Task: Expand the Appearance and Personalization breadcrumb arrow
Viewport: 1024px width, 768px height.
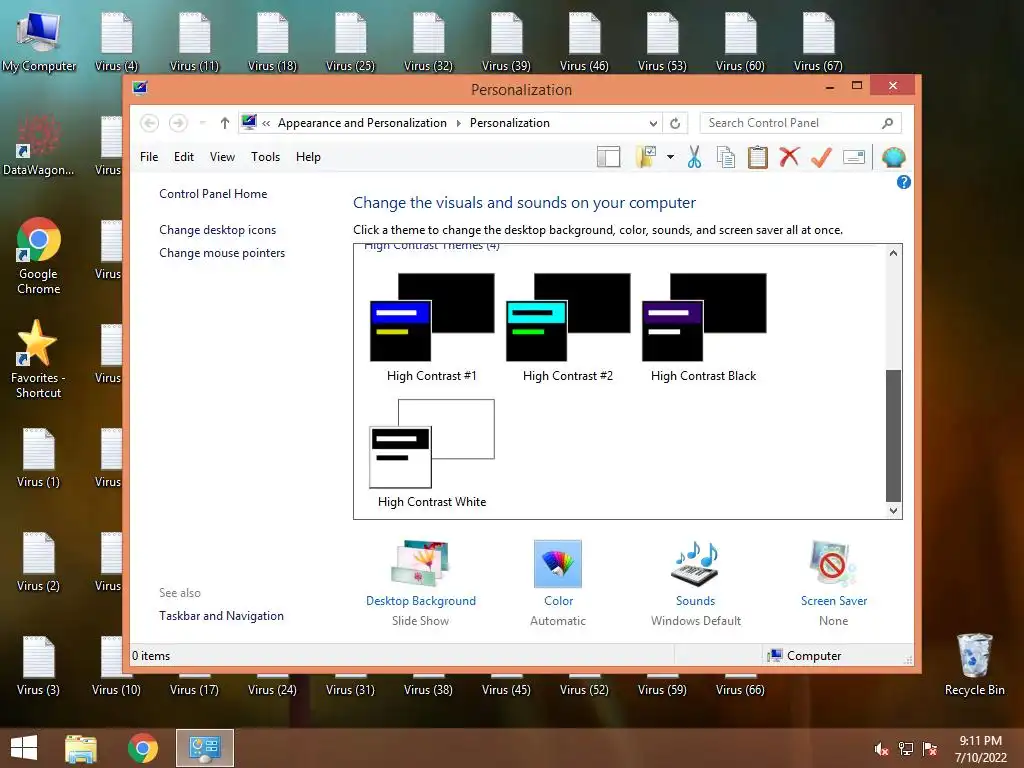Action: point(458,123)
